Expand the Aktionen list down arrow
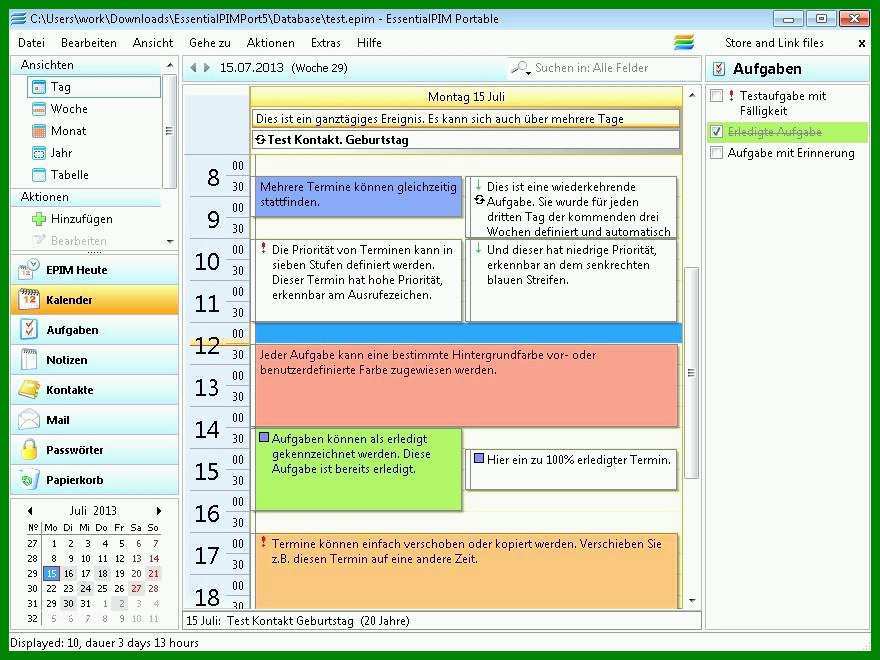The width and height of the screenshot is (880, 660). [x=170, y=242]
